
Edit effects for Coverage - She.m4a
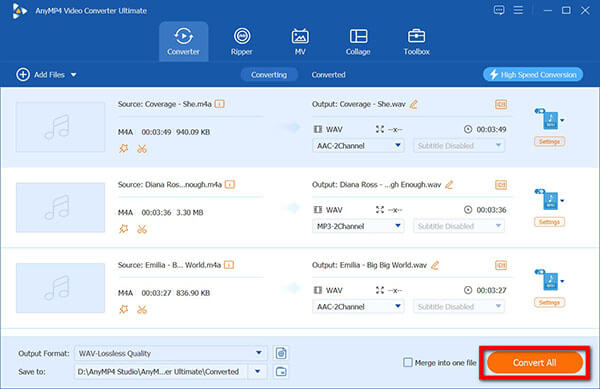[124, 148]
